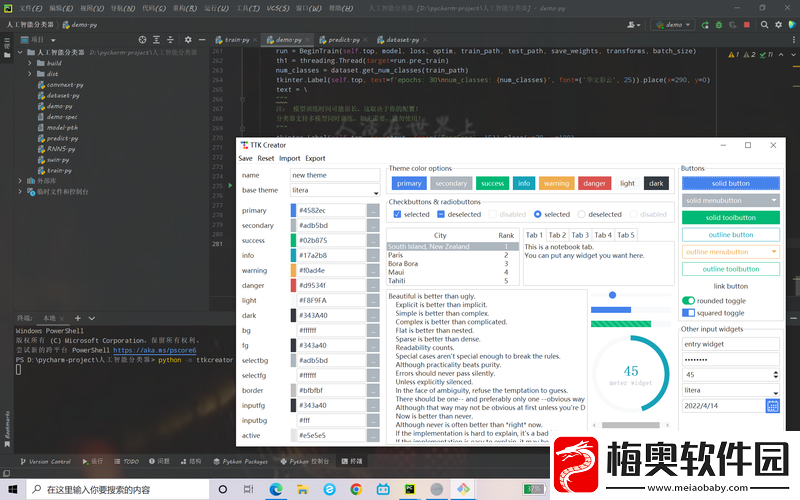This screenshot has width=800, height=500.
Task: Click collapse all icon in project panel
Action: (170, 39)
